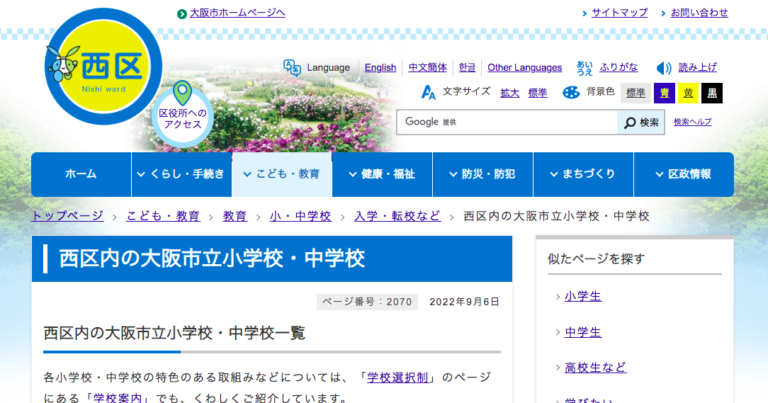Click the date 2022年9月6日
Image resolution: width=768 pixels, height=403 pixels.
pos(464,302)
